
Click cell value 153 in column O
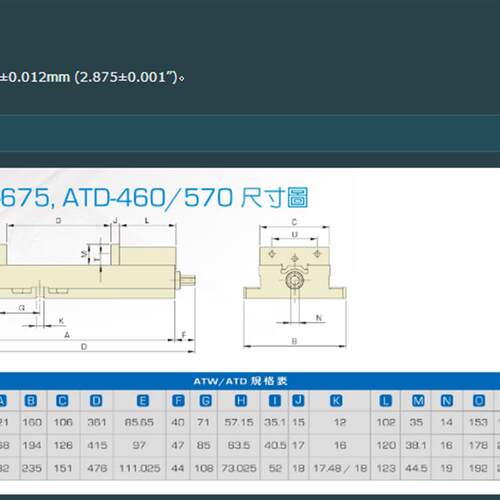(x=478, y=423)
